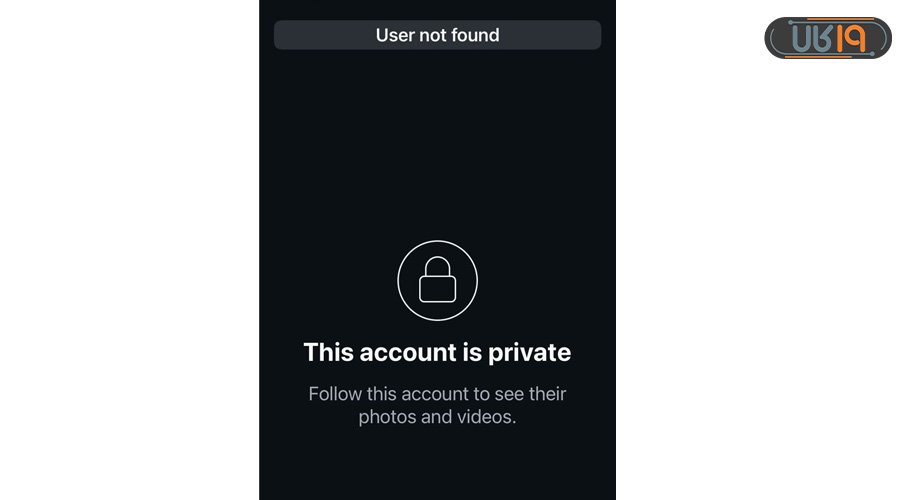Click the 'Follow this account to see their' line
This screenshot has width=900, height=500.
pos(437,394)
